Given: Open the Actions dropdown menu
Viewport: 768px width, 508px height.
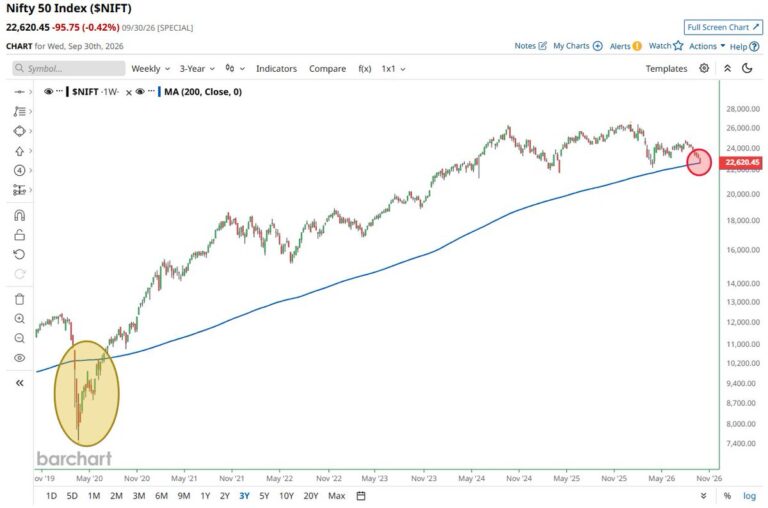Looking at the screenshot, I should [707, 46].
